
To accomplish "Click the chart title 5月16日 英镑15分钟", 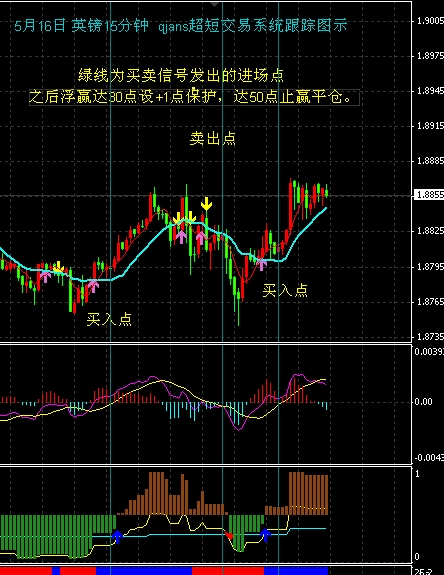I will (81, 26).
